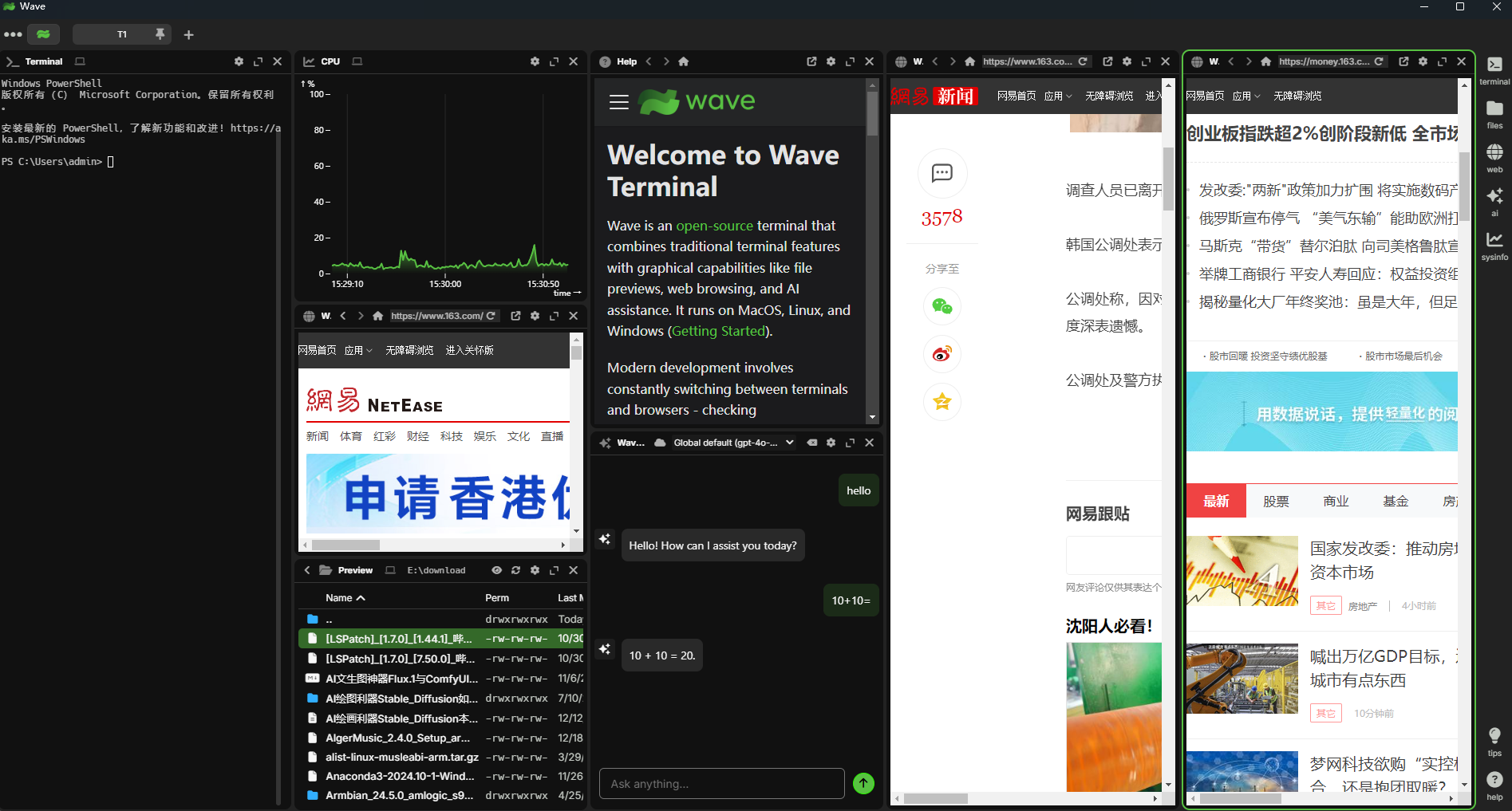1512x811 pixels.
Task: Reverse sorting via the Name column arrow
Action: coord(361,597)
